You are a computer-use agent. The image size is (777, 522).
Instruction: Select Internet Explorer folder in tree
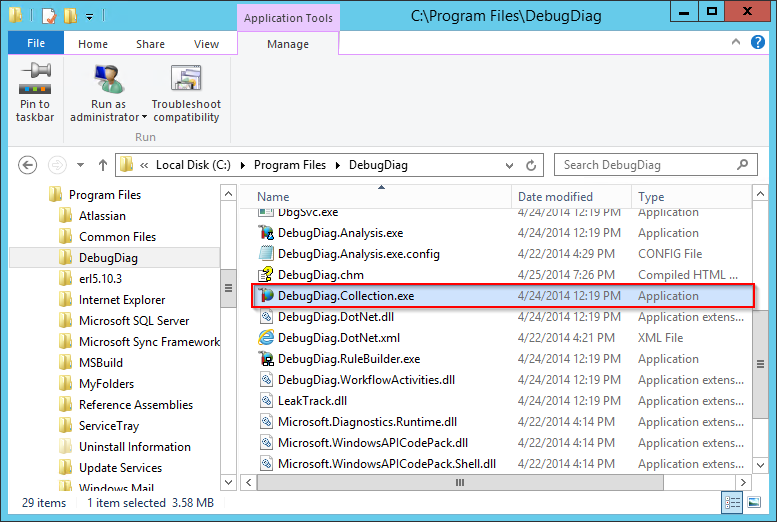pos(122,300)
